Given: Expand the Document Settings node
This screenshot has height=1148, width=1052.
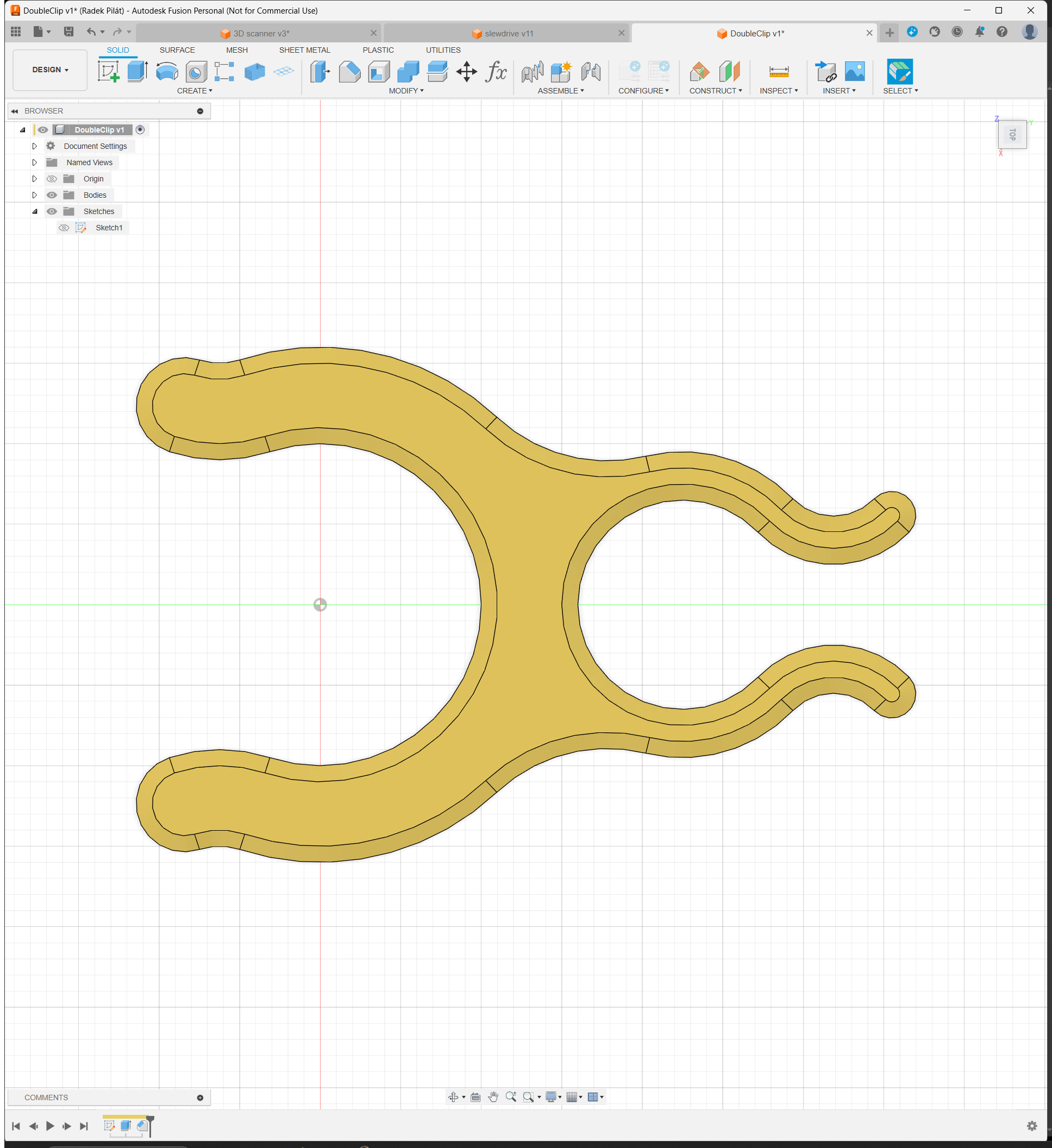Looking at the screenshot, I should (35, 146).
